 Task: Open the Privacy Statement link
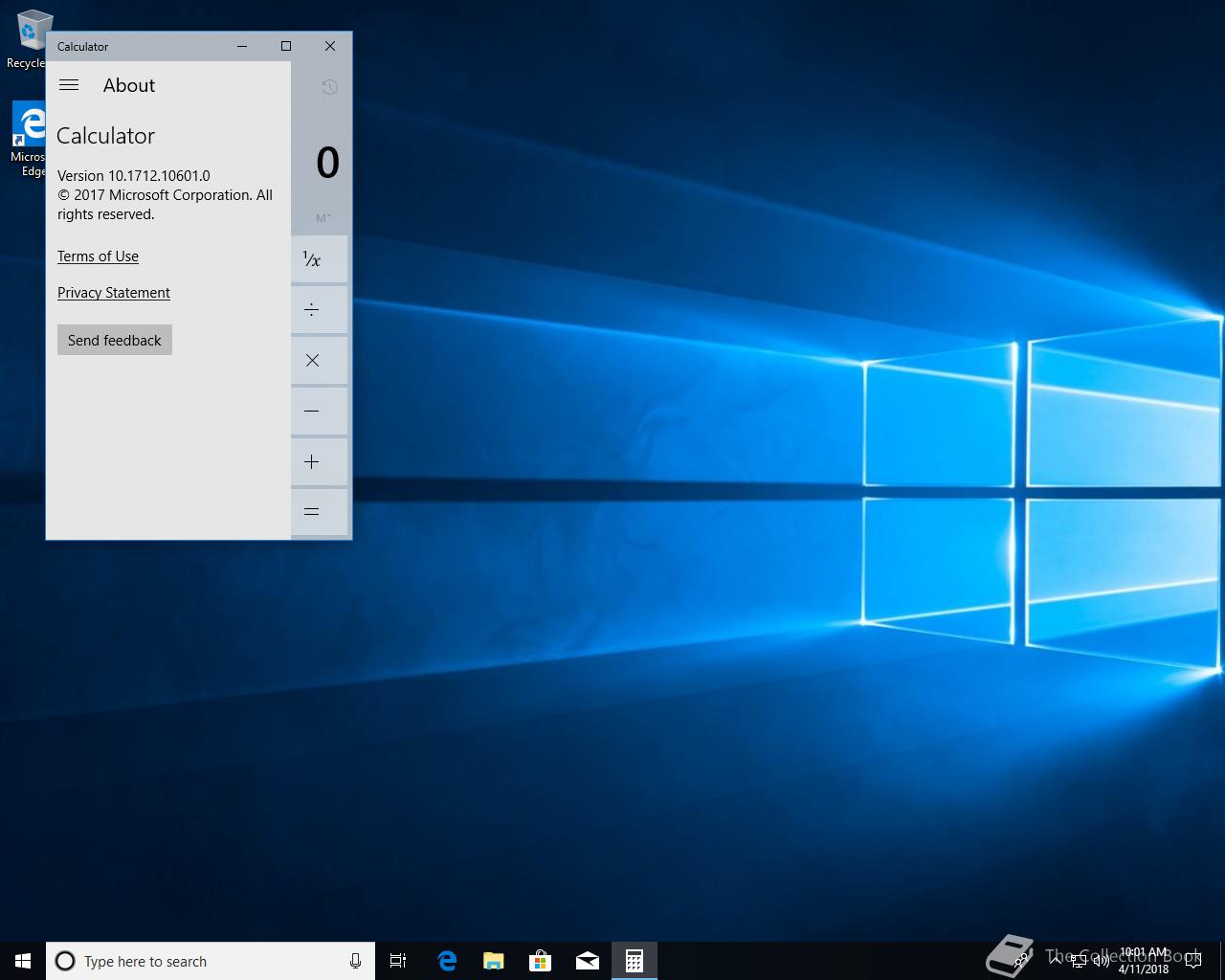pyautogui.click(x=114, y=293)
